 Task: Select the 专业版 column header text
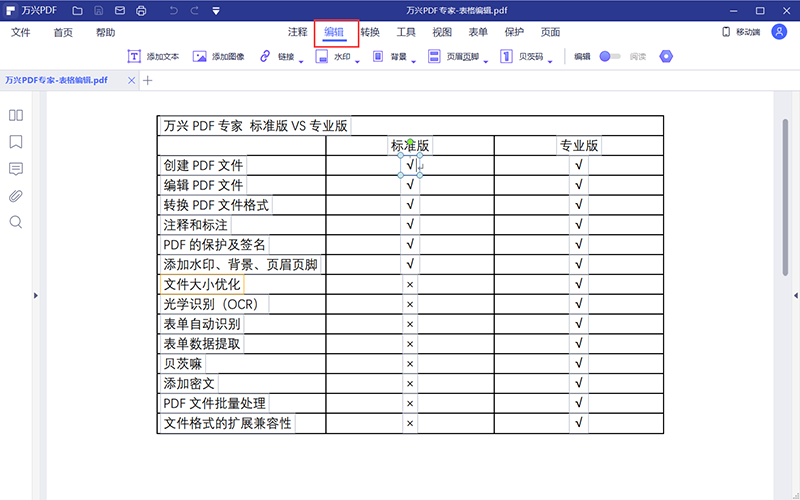point(579,146)
